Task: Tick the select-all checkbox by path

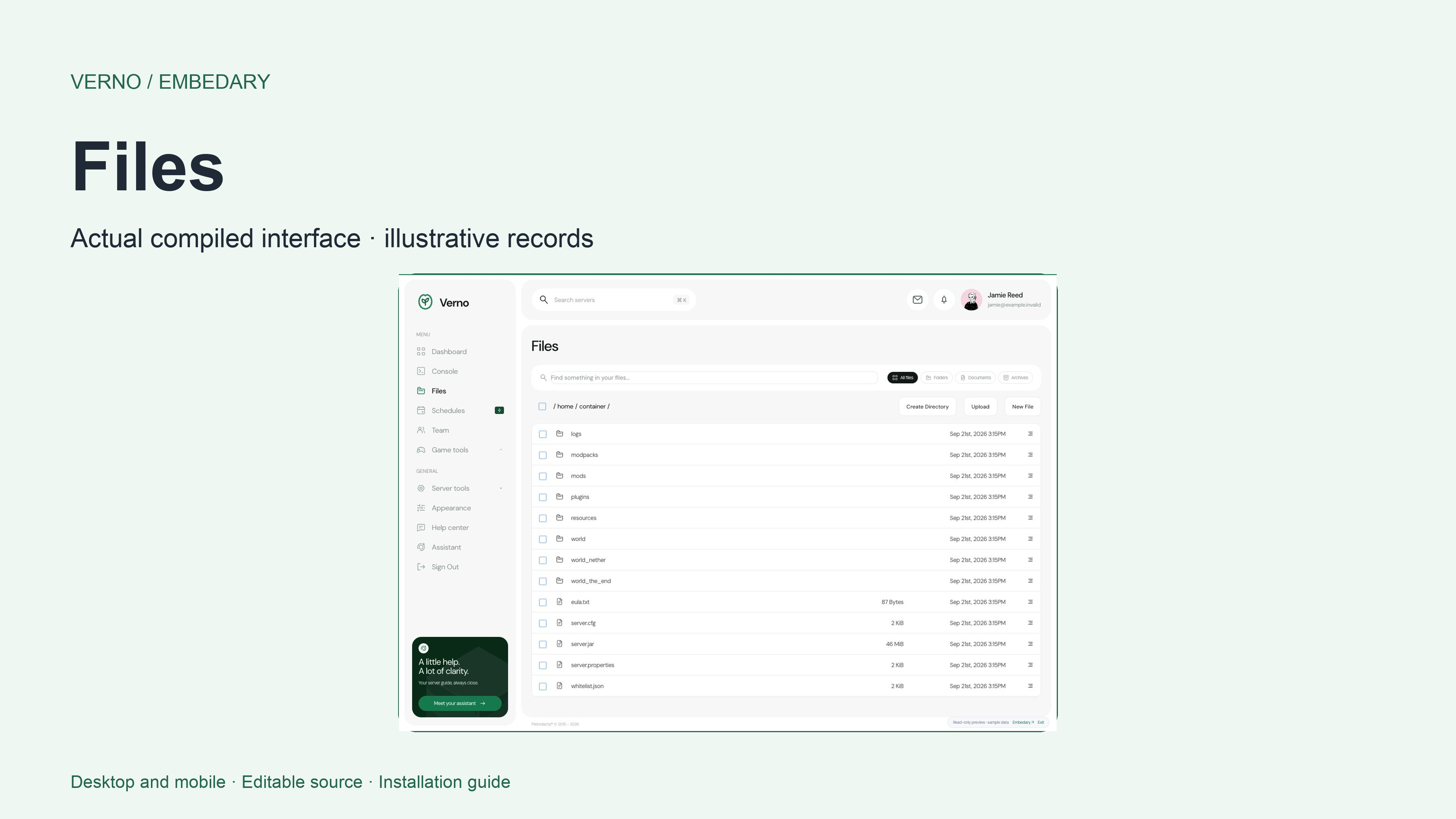Action: (542, 406)
